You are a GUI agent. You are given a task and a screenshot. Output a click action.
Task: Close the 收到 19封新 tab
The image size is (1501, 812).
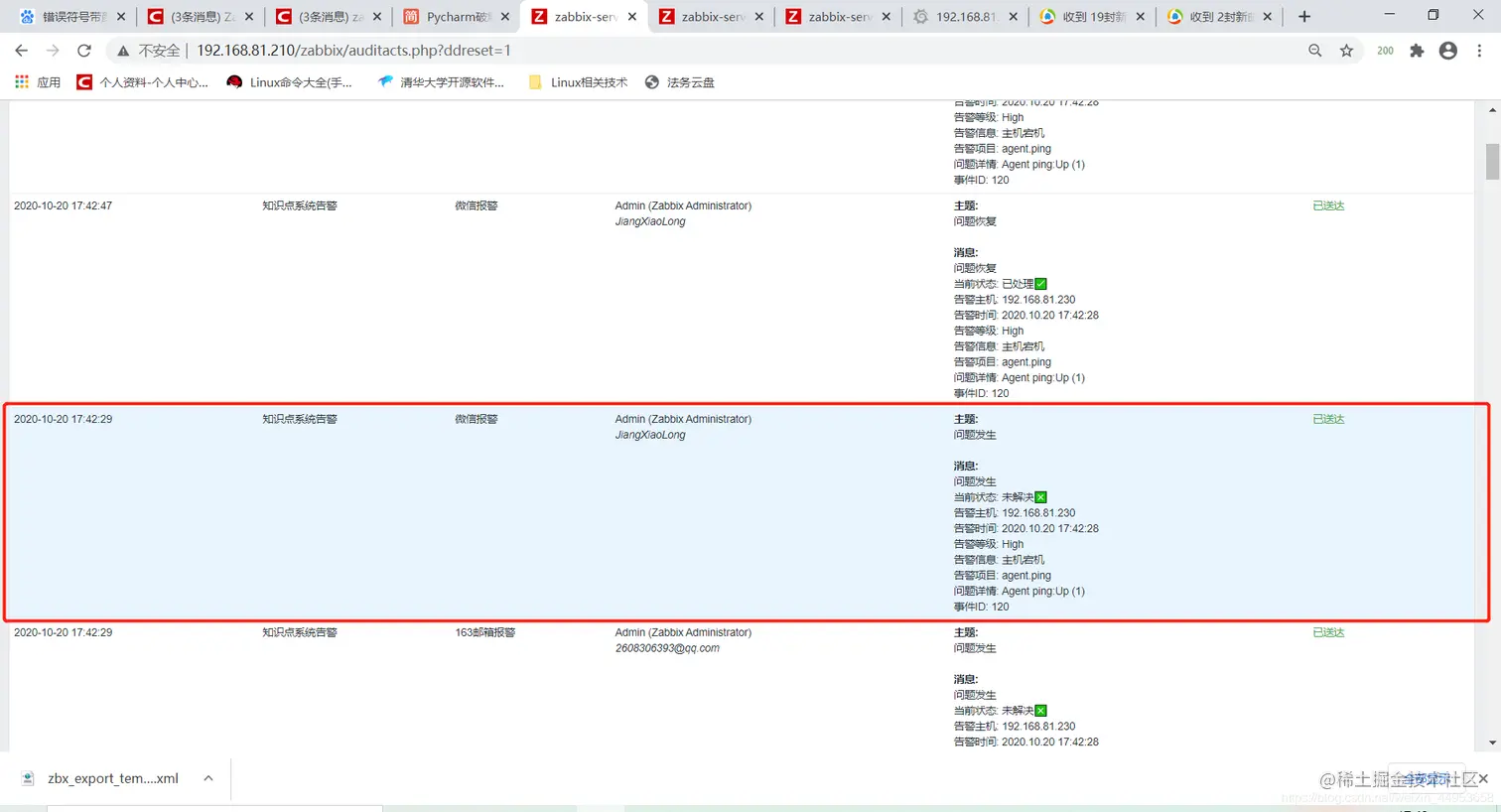pos(1141,17)
